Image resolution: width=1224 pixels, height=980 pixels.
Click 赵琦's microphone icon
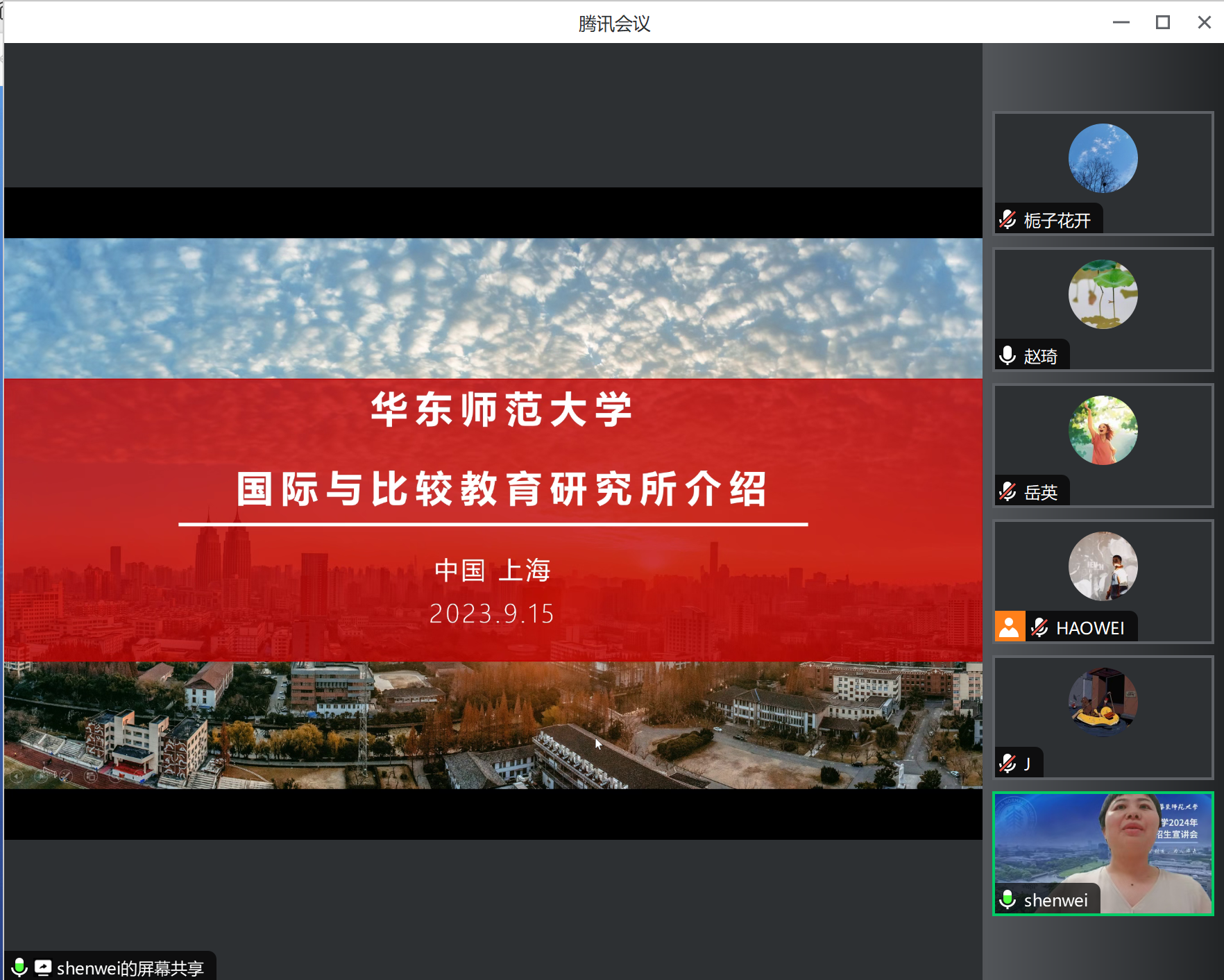(x=1008, y=356)
